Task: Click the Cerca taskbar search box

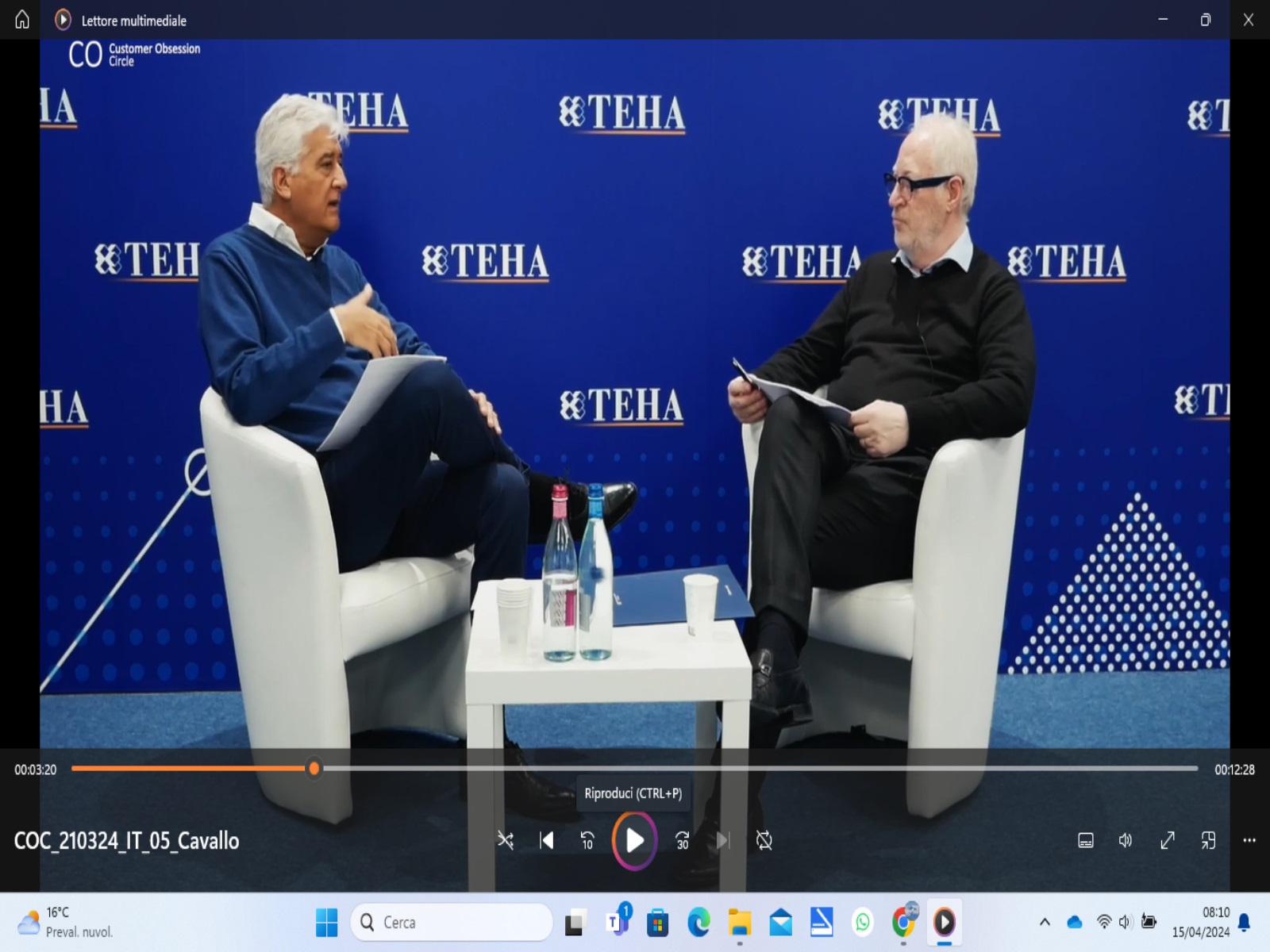Action: pos(452,922)
